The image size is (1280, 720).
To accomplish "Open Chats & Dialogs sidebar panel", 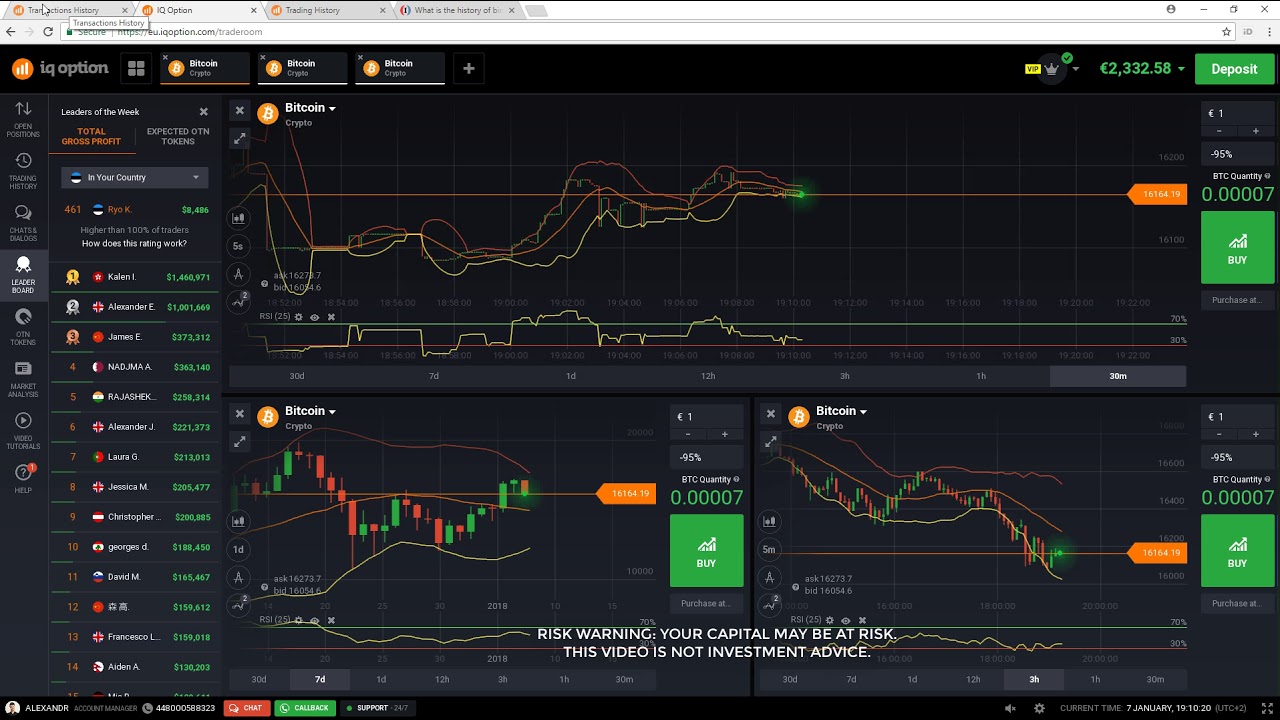I will pyautogui.click(x=23, y=223).
